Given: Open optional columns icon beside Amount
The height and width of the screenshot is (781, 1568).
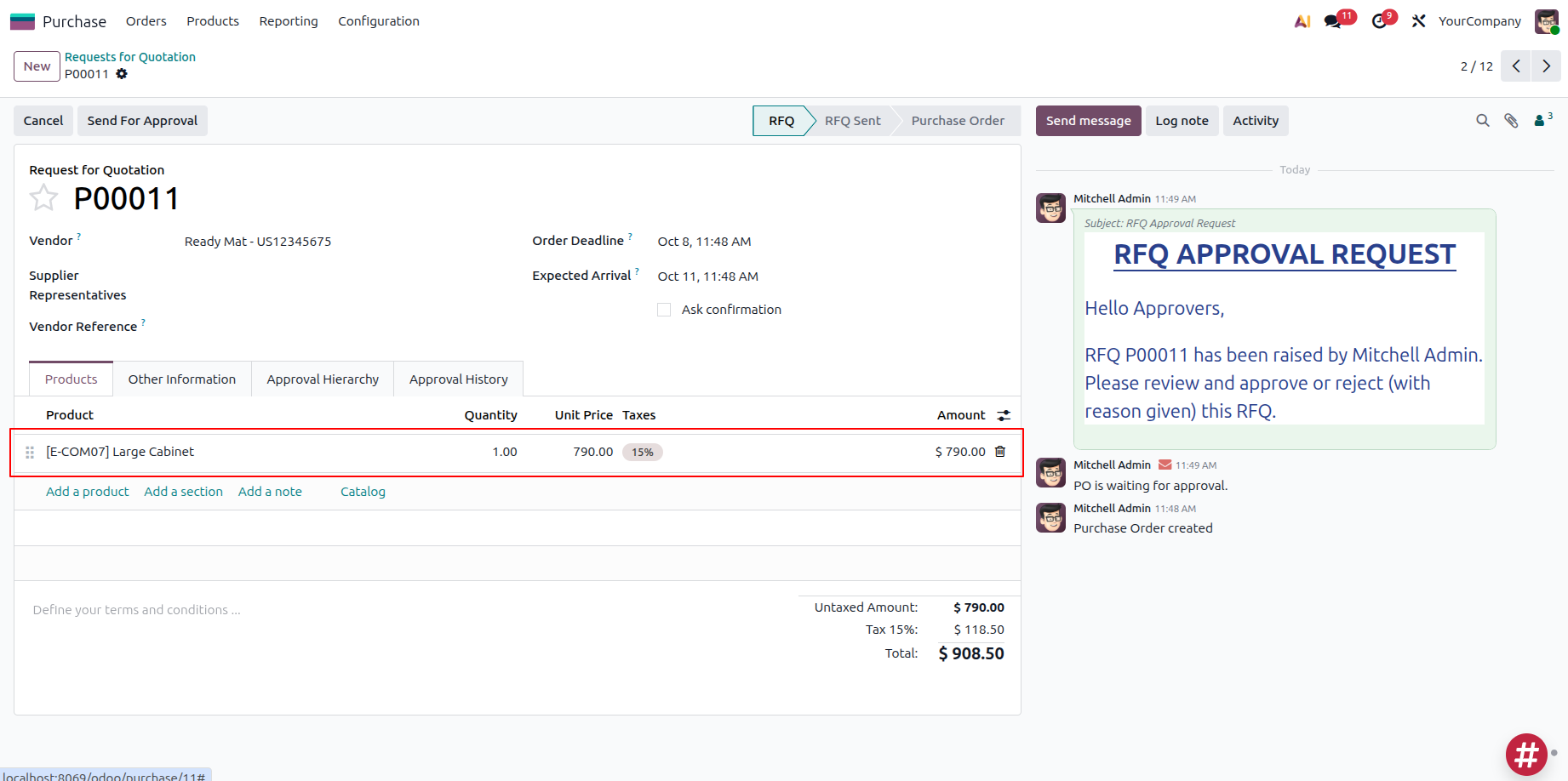Looking at the screenshot, I should [1004, 414].
